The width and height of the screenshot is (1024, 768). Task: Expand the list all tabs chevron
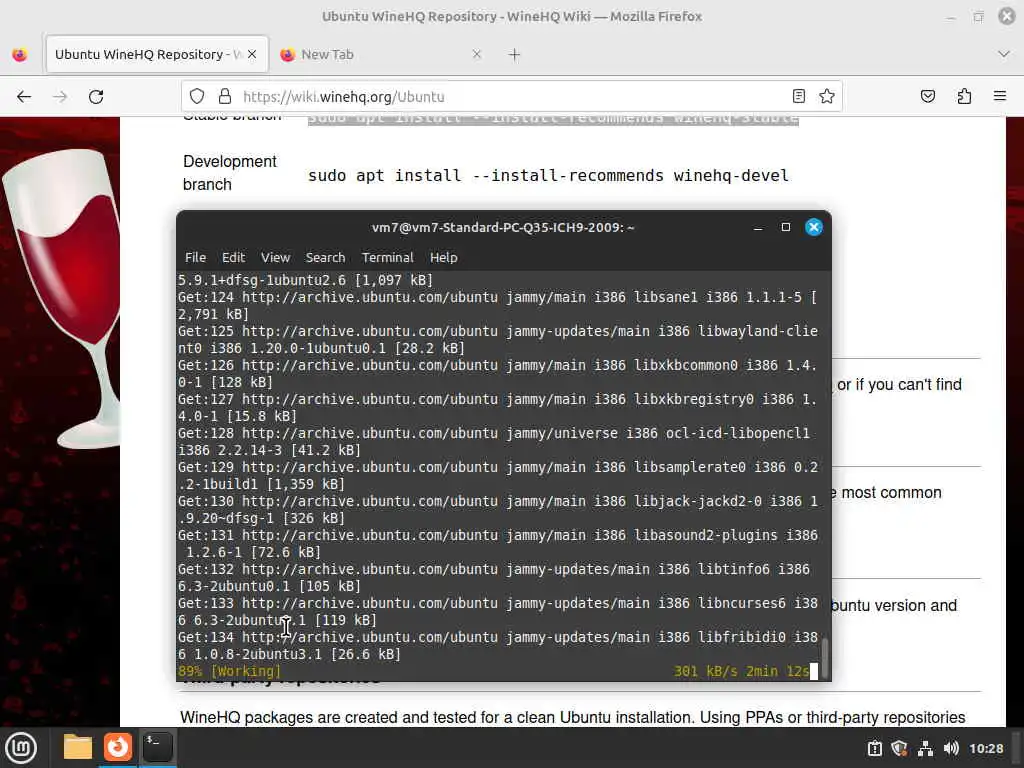[1004, 54]
